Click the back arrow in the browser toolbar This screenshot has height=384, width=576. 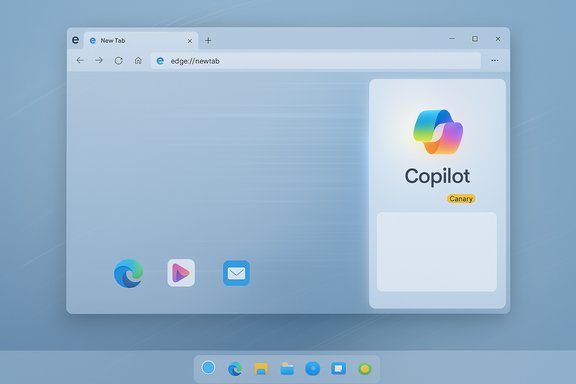point(80,60)
